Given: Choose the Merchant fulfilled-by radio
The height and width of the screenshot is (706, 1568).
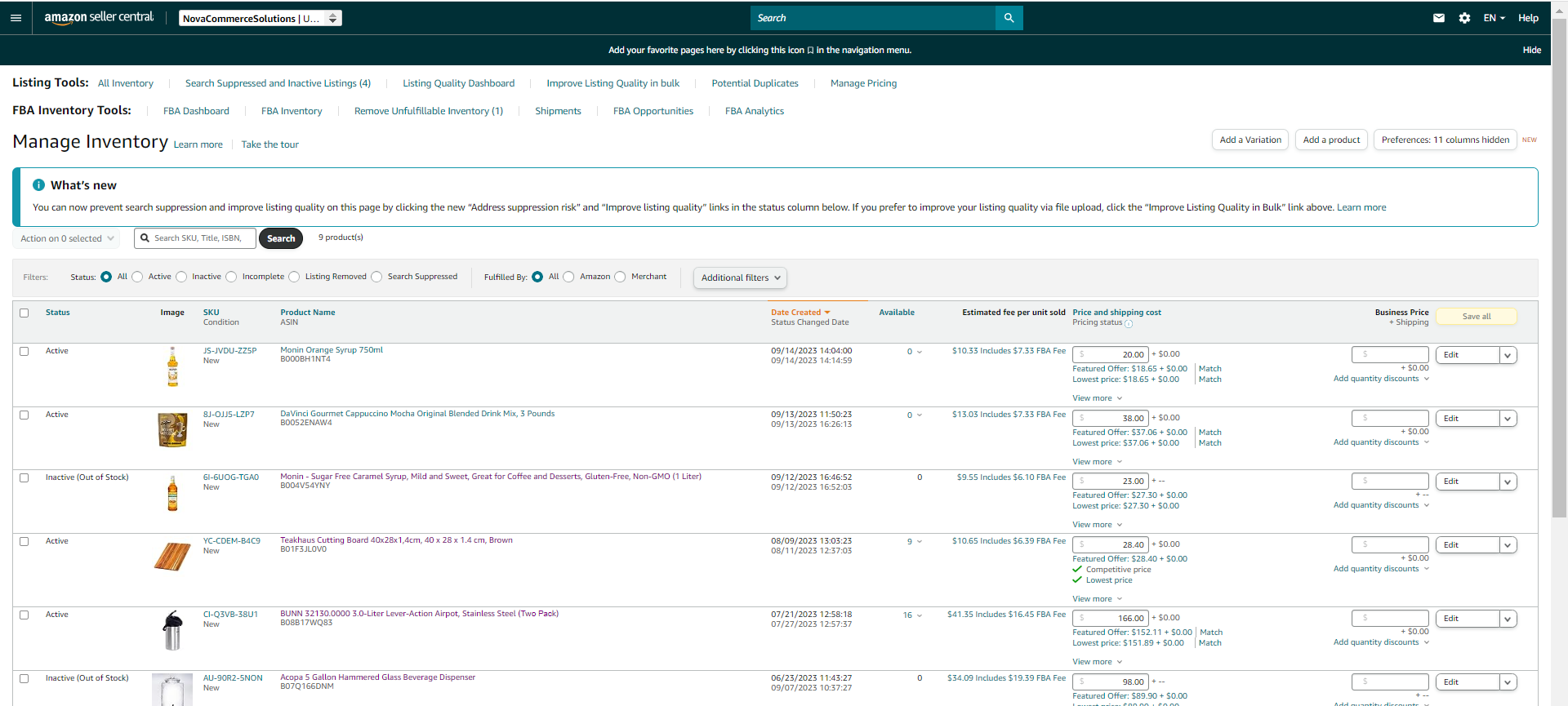Looking at the screenshot, I should click(x=620, y=277).
